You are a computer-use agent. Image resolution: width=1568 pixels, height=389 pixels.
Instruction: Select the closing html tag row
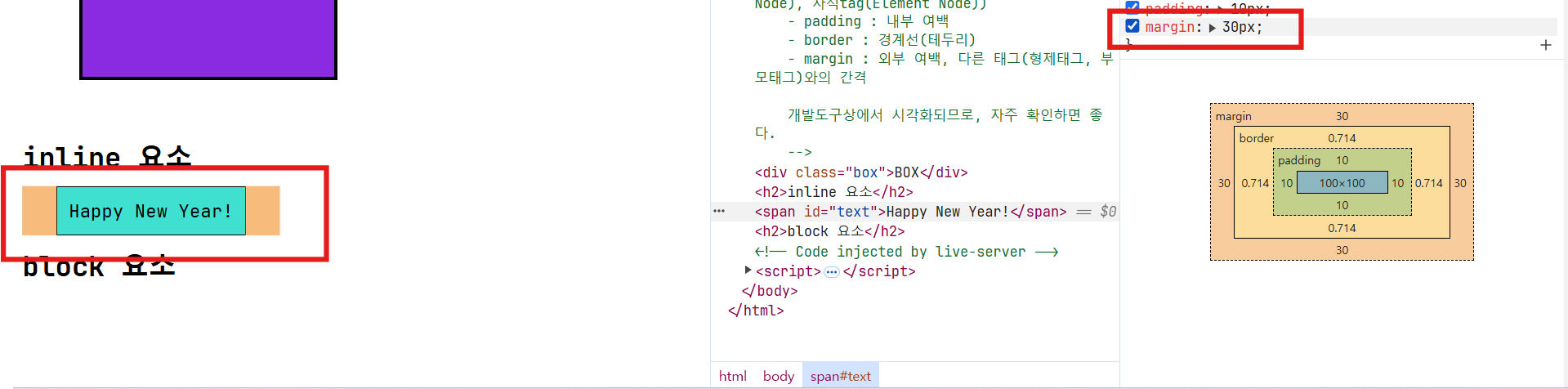756,311
